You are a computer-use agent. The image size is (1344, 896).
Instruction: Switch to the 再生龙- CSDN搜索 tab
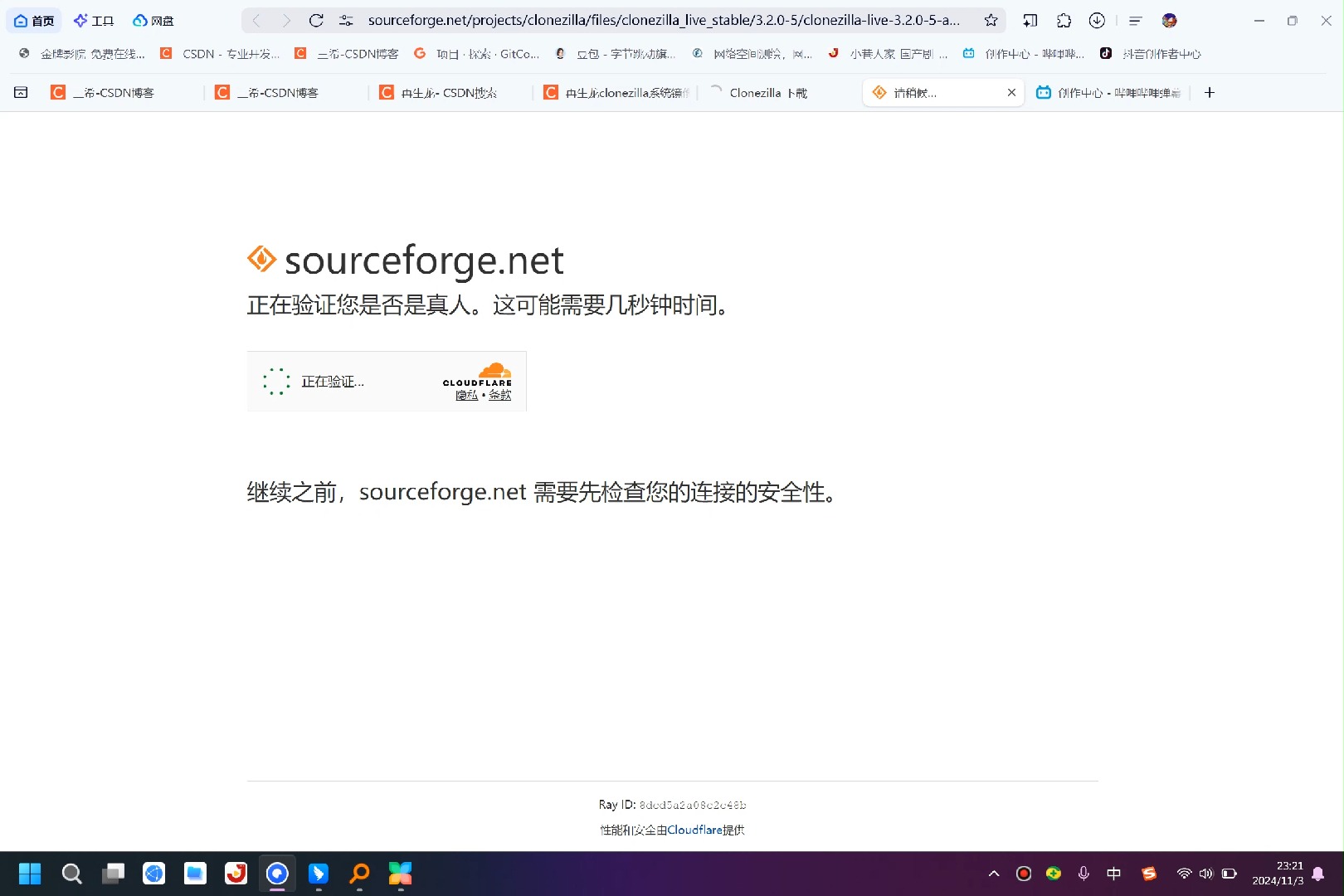[448, 93]
